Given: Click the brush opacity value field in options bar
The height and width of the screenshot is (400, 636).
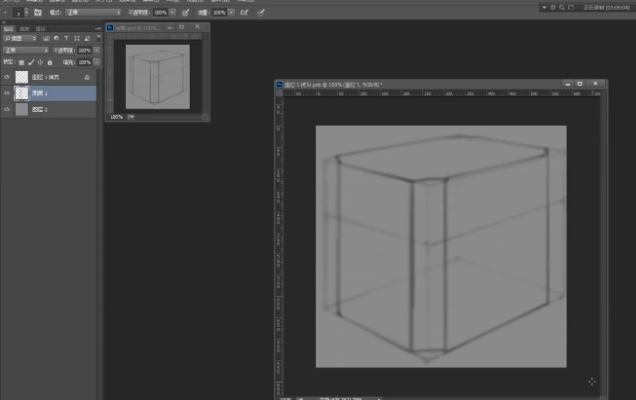Looking at the screenshot, I should coord(160,13).
